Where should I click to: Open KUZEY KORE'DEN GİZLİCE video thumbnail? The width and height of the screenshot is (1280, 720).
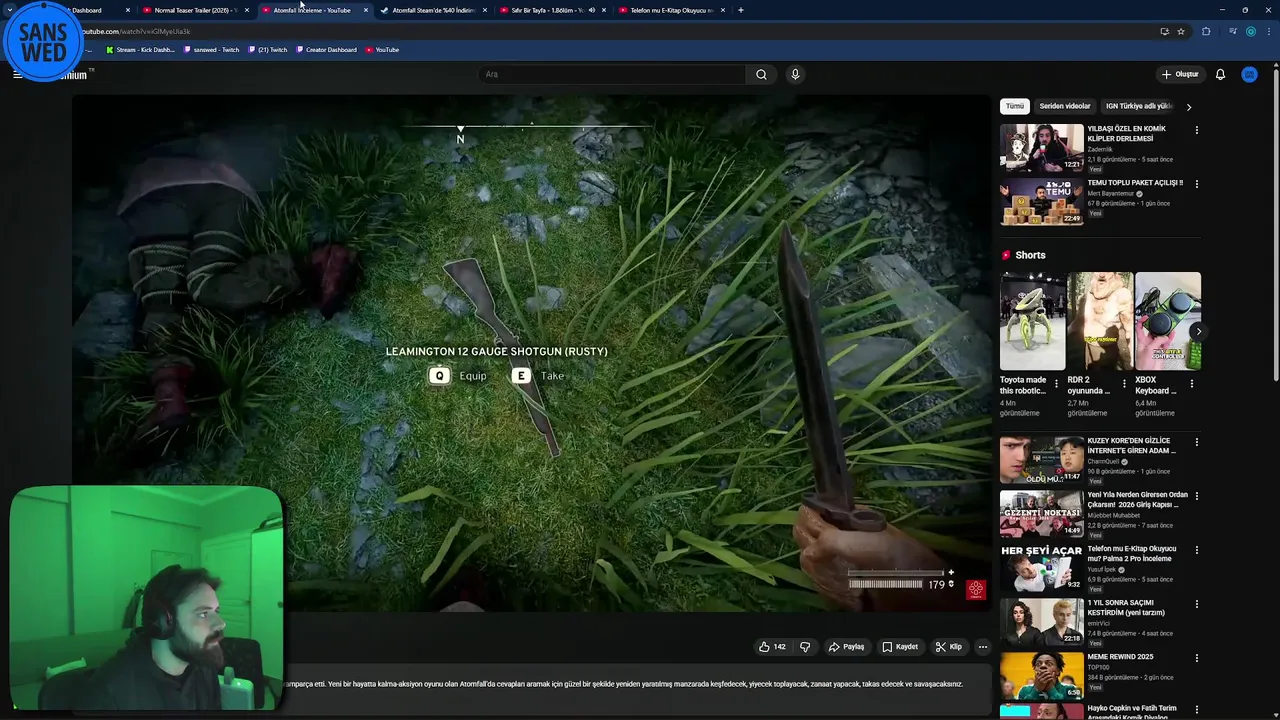[1041, 460]
